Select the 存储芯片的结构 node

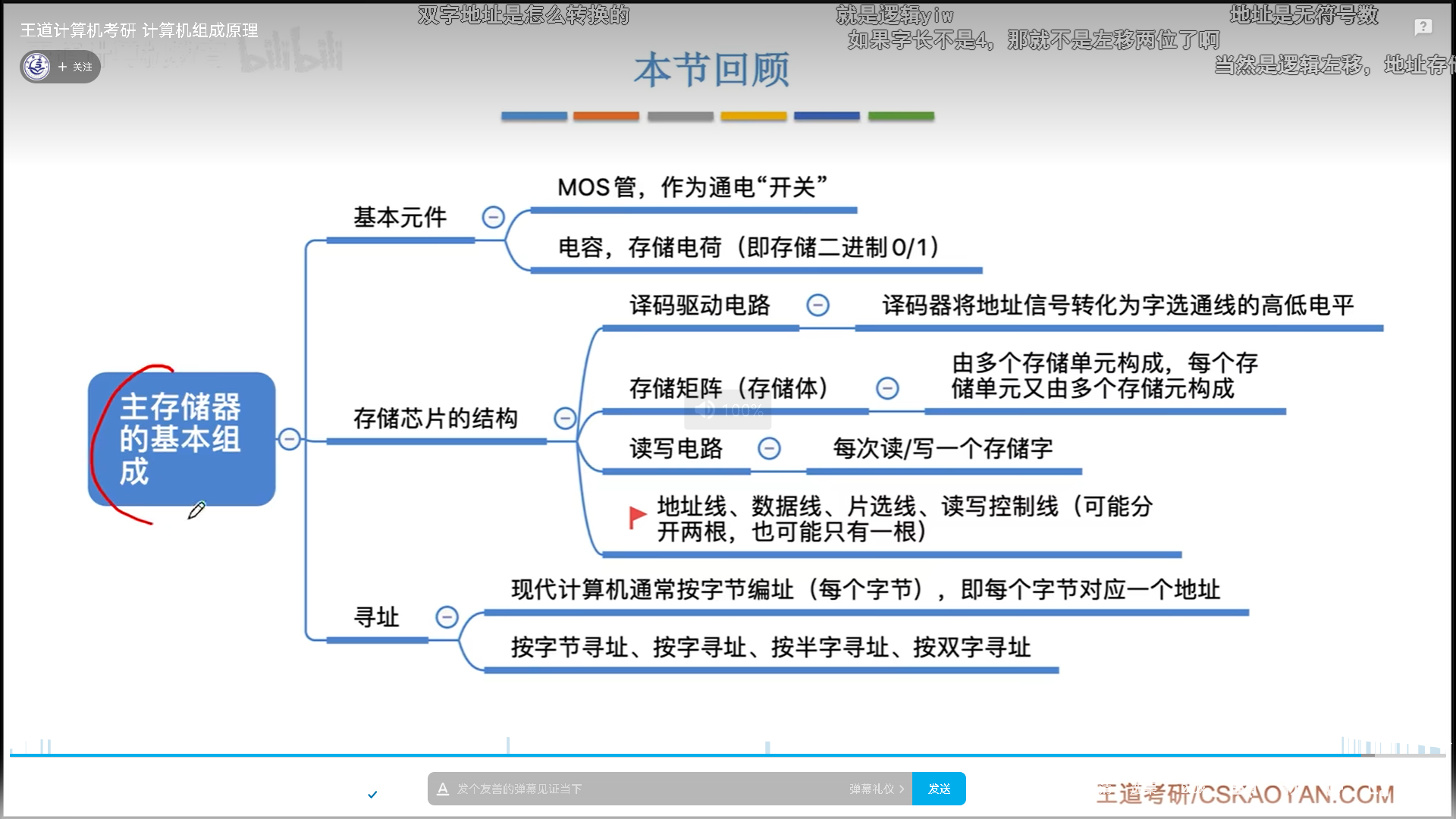tap(435, 418)
